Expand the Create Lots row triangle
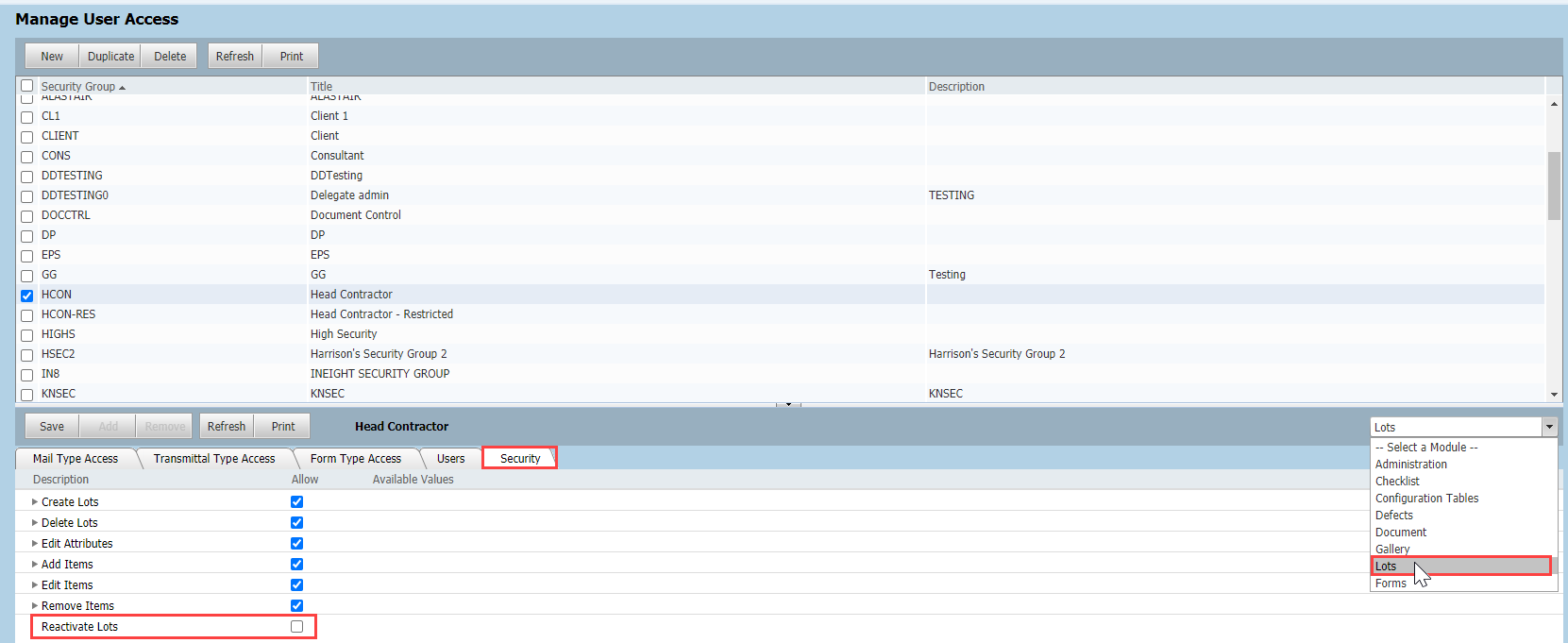 pos(35,502)
